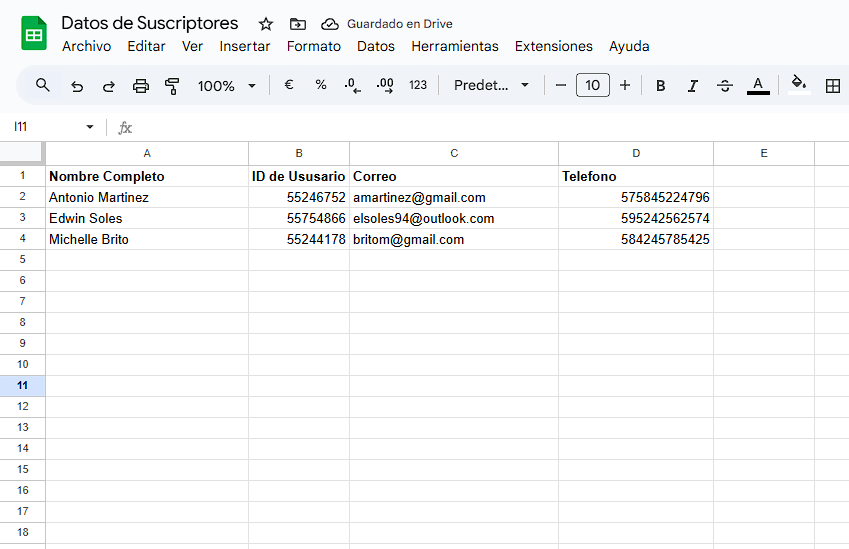Select row 11 header
The width and height of the screenshot is (849, 549).
pyautogui.click(x=22, y=385)
